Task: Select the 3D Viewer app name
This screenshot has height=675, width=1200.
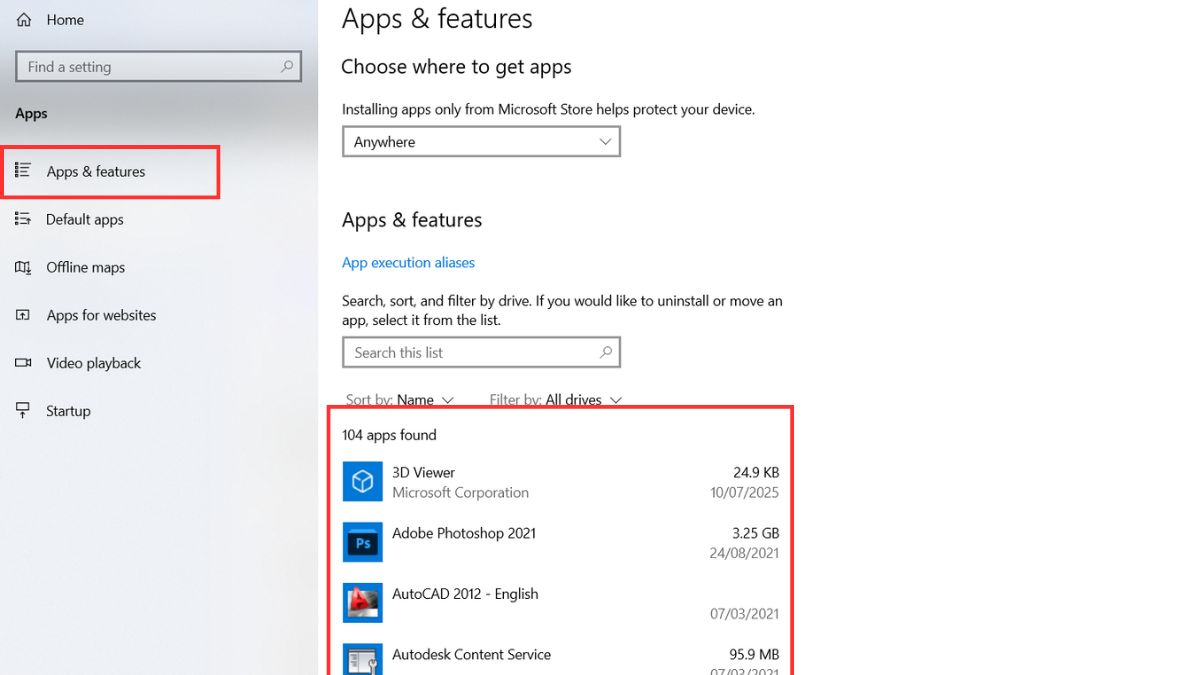Action: pyautogui.click(x=423, y=472)
